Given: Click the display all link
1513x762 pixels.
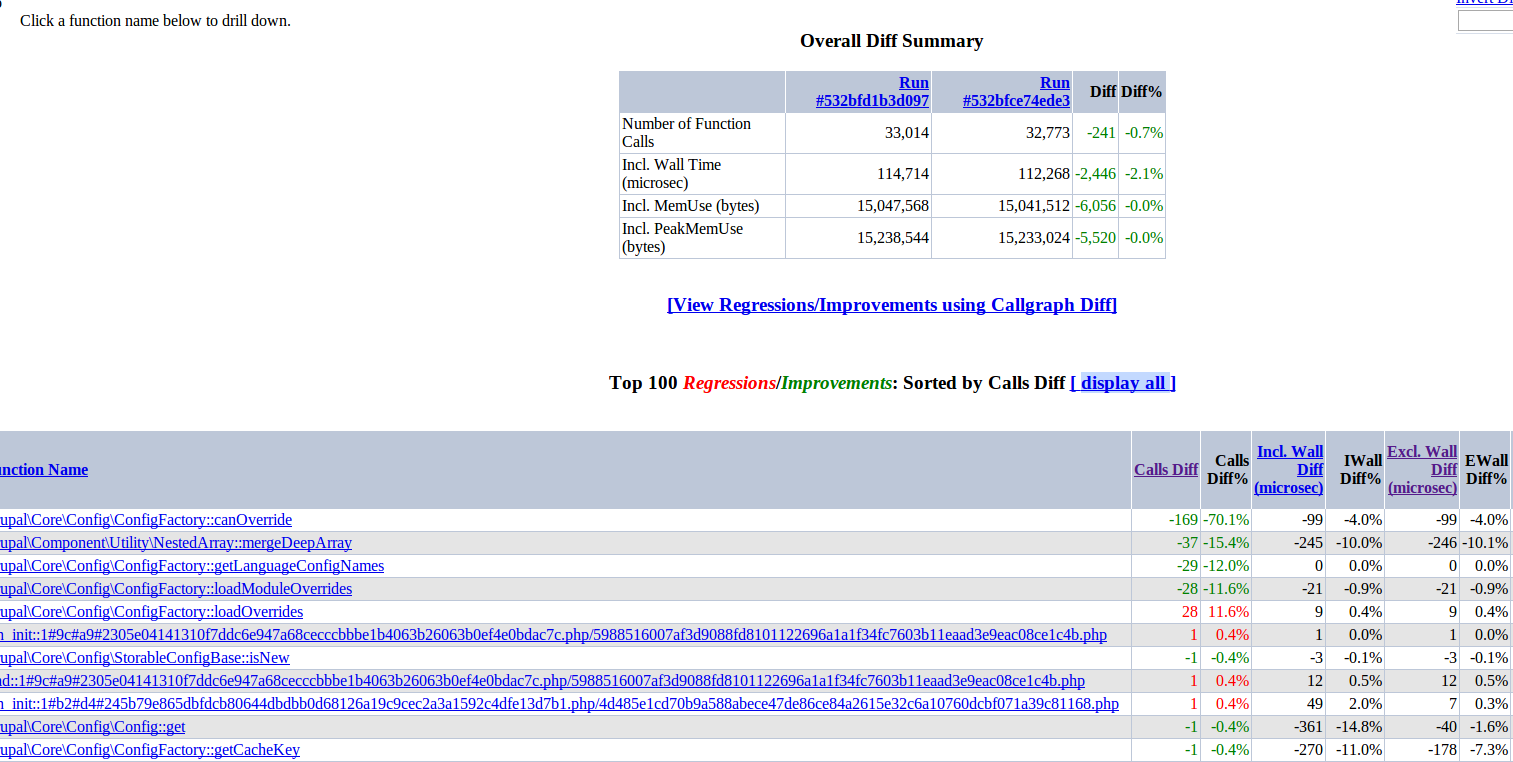Looking at the screenshot, I should click(x=1123, y=383).
